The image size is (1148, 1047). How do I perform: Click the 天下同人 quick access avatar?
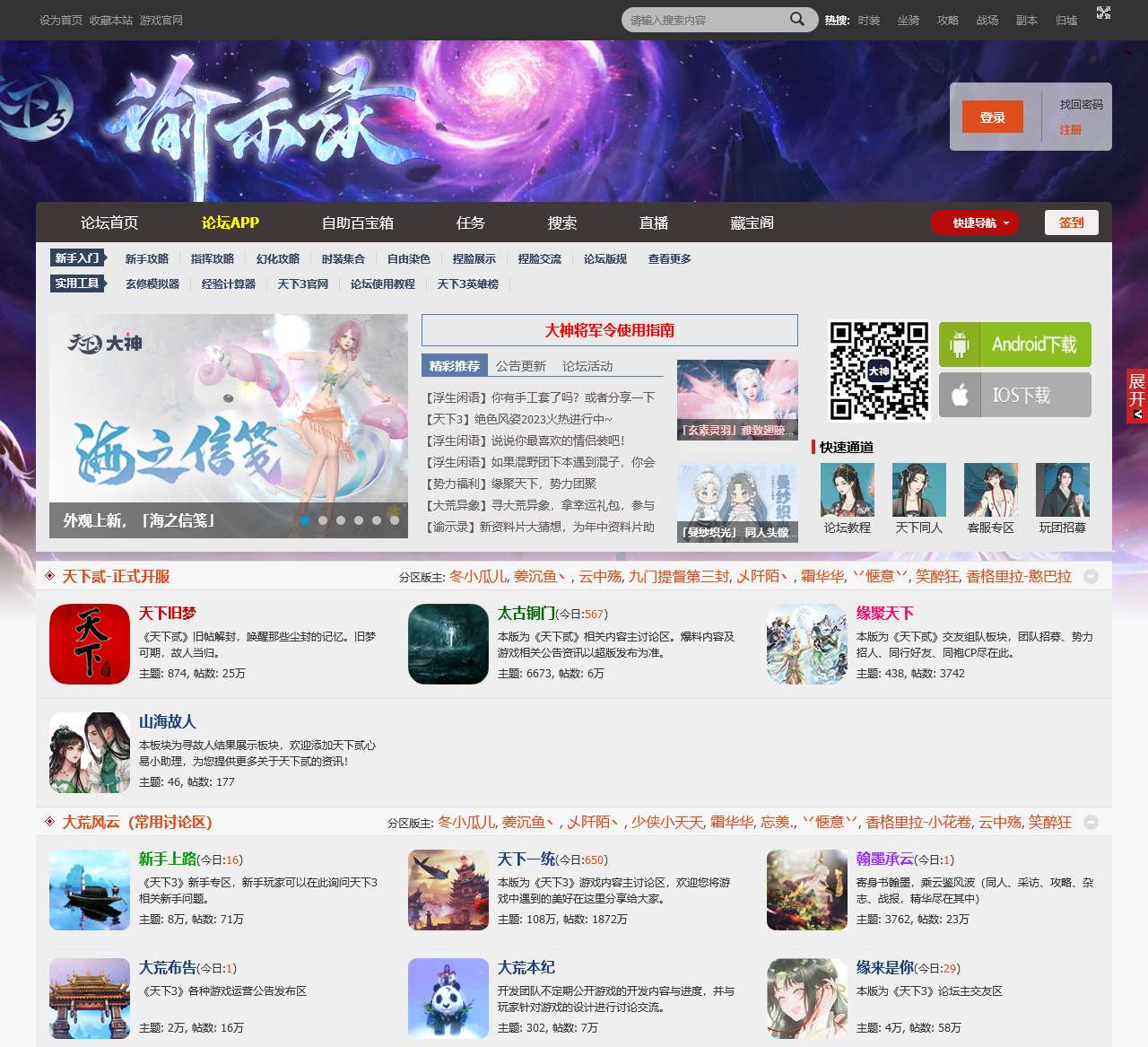[x=919, y=490]
